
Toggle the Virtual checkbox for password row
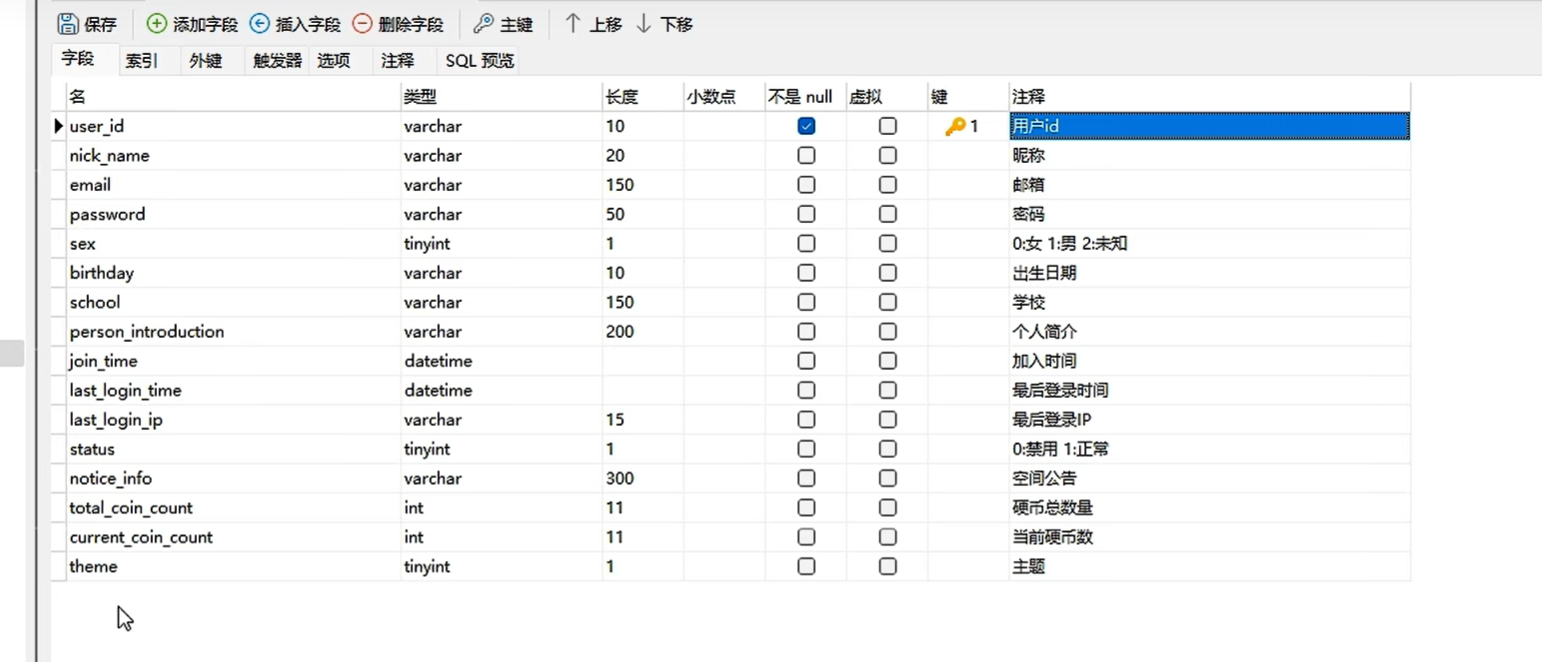[x=887, y=214]
